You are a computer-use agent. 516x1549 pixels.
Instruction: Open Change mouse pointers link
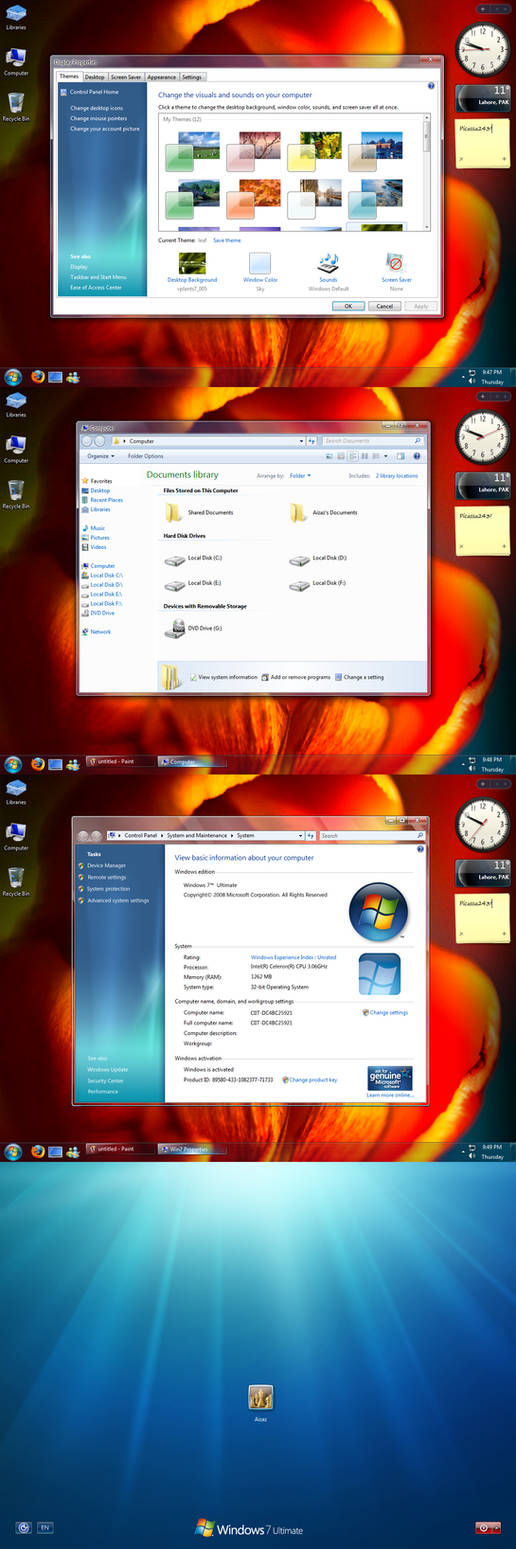[x=99, y=118]
